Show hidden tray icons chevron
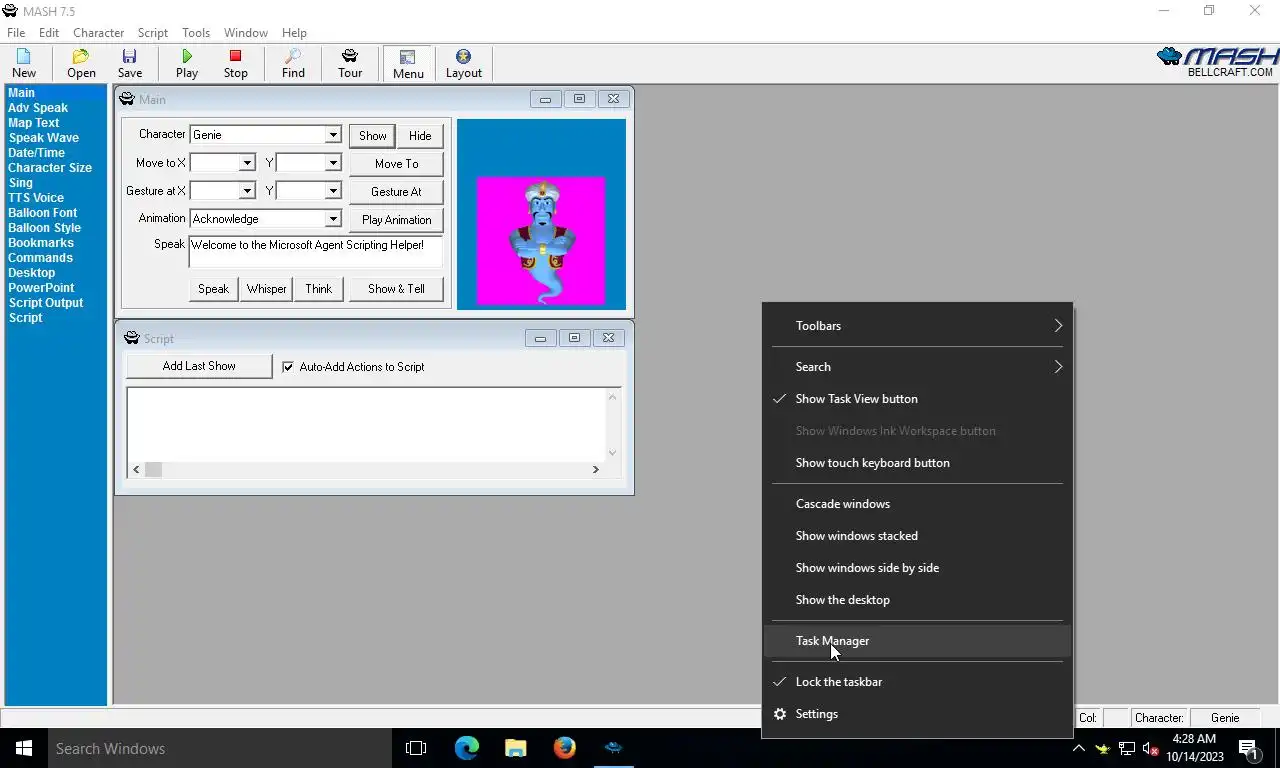Image resolution: width=1280 pixels, height=768 pixels. 1078,748
